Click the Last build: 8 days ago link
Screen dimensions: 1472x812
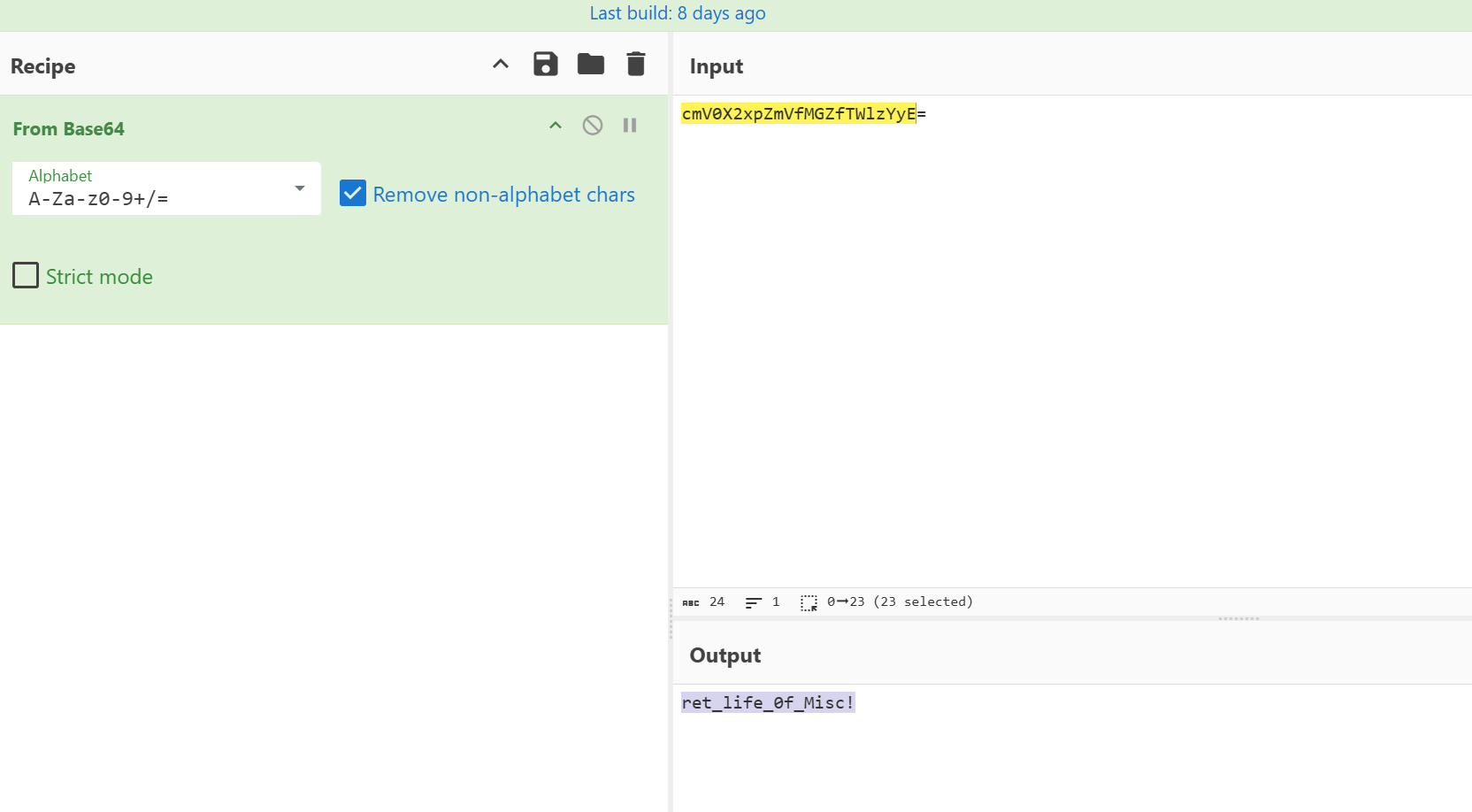pyautogui.click(x=678, y=13)
